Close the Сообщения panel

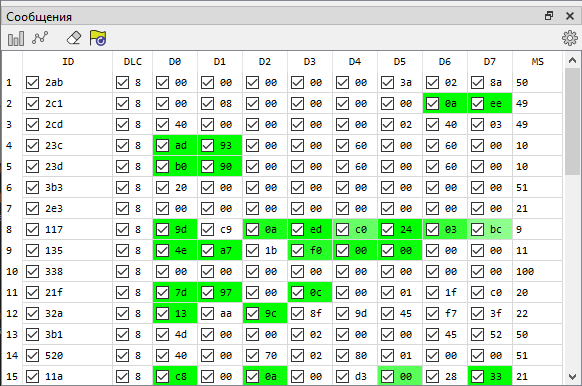(x=570, y=16)
